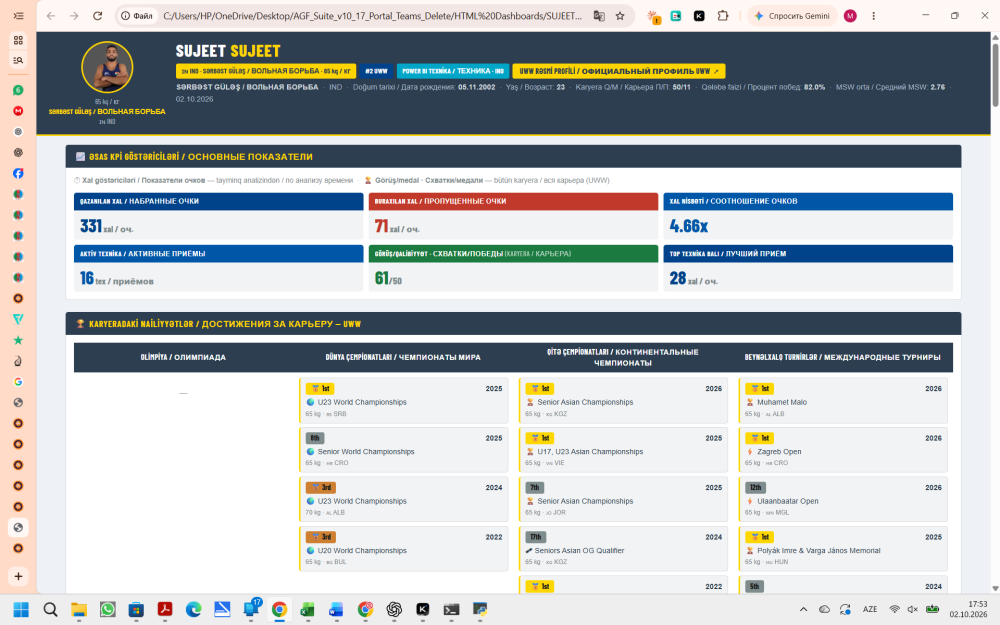Open the Chrome profile avatar M

point(850,16)
